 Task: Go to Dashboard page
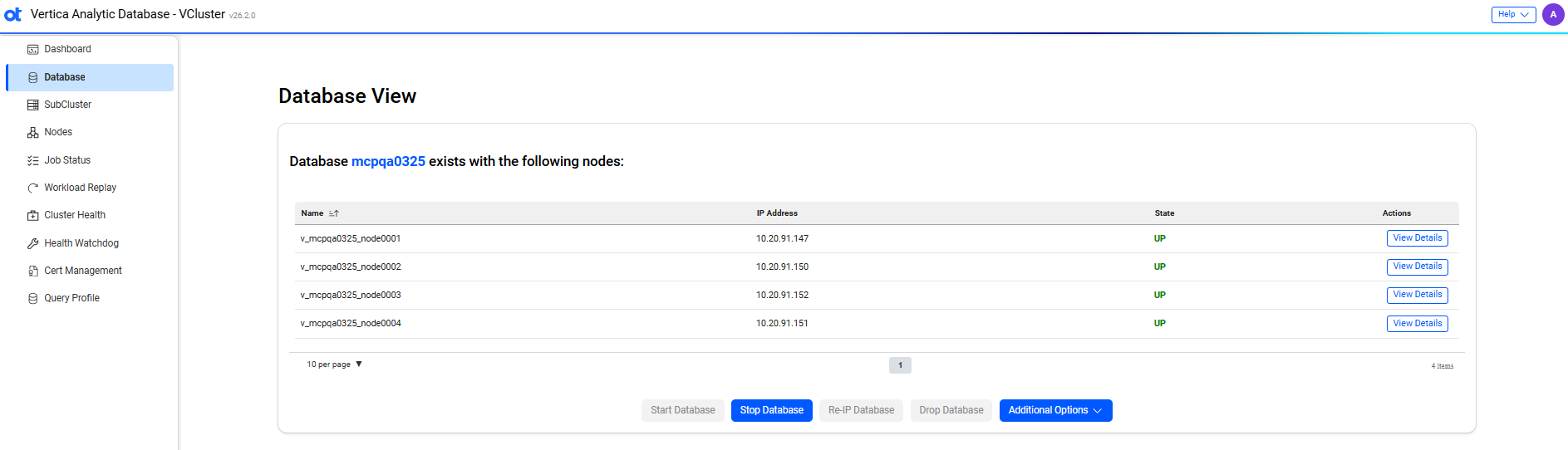point(90,49)
